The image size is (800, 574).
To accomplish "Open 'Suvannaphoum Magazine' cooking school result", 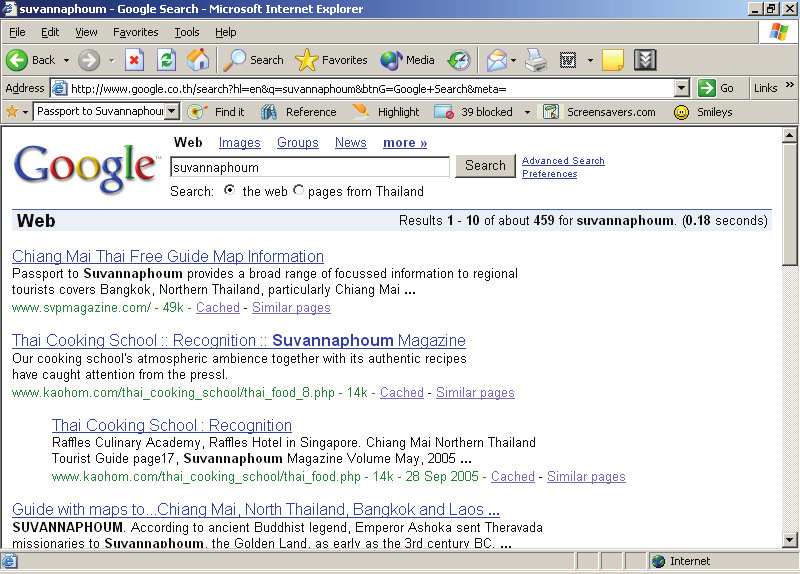I will 239,340.
